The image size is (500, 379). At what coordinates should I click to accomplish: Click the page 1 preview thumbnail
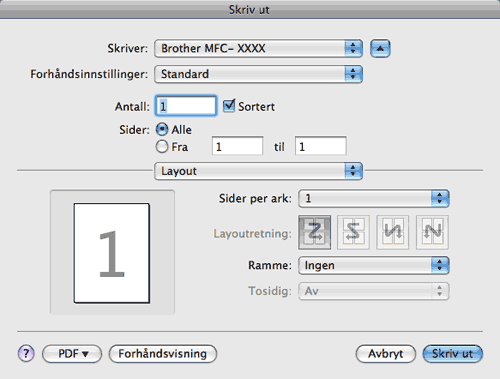pyautogui.click(x=112, y=253)
